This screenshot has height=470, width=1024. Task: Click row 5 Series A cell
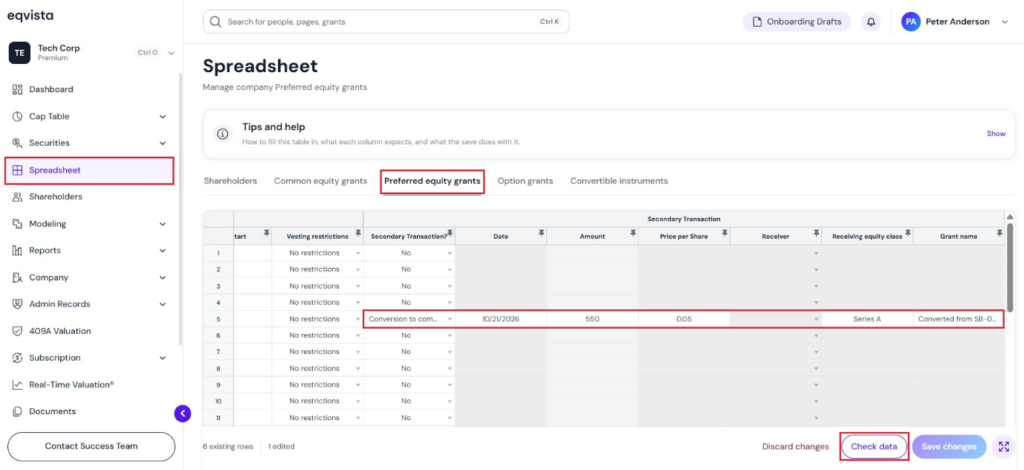point(867,319)
